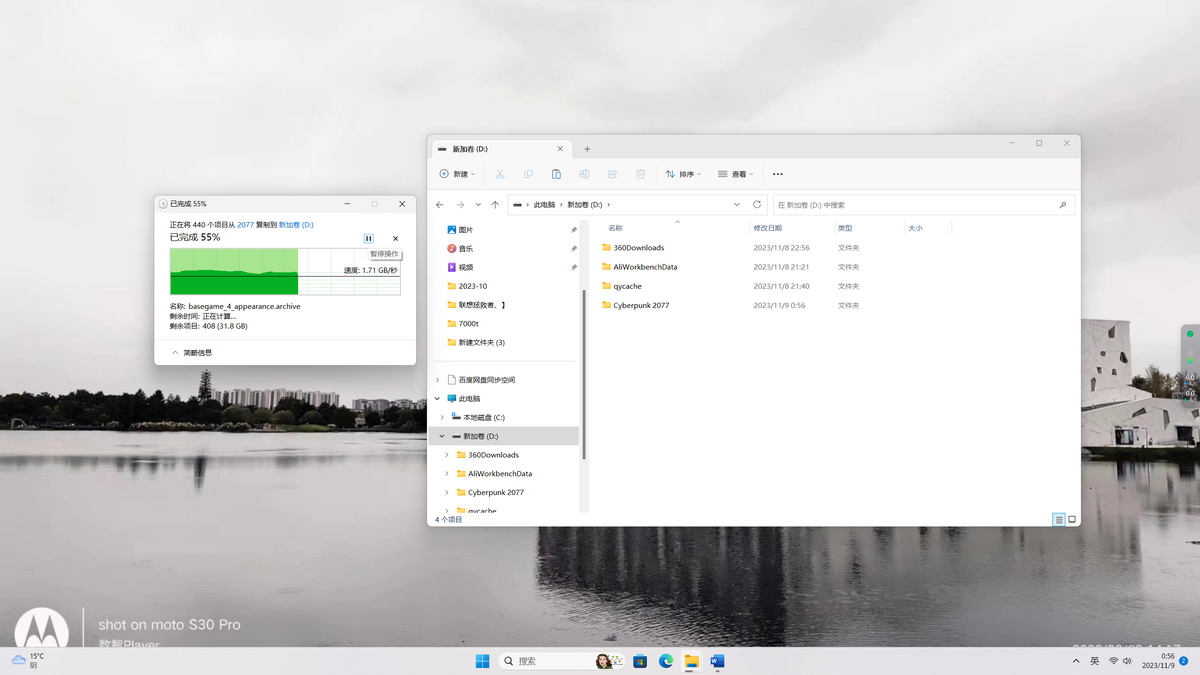Image resolution: width=1200 pixels, height=675 pixels.
Task: Refresh the folder view
Action: (757, 205)
